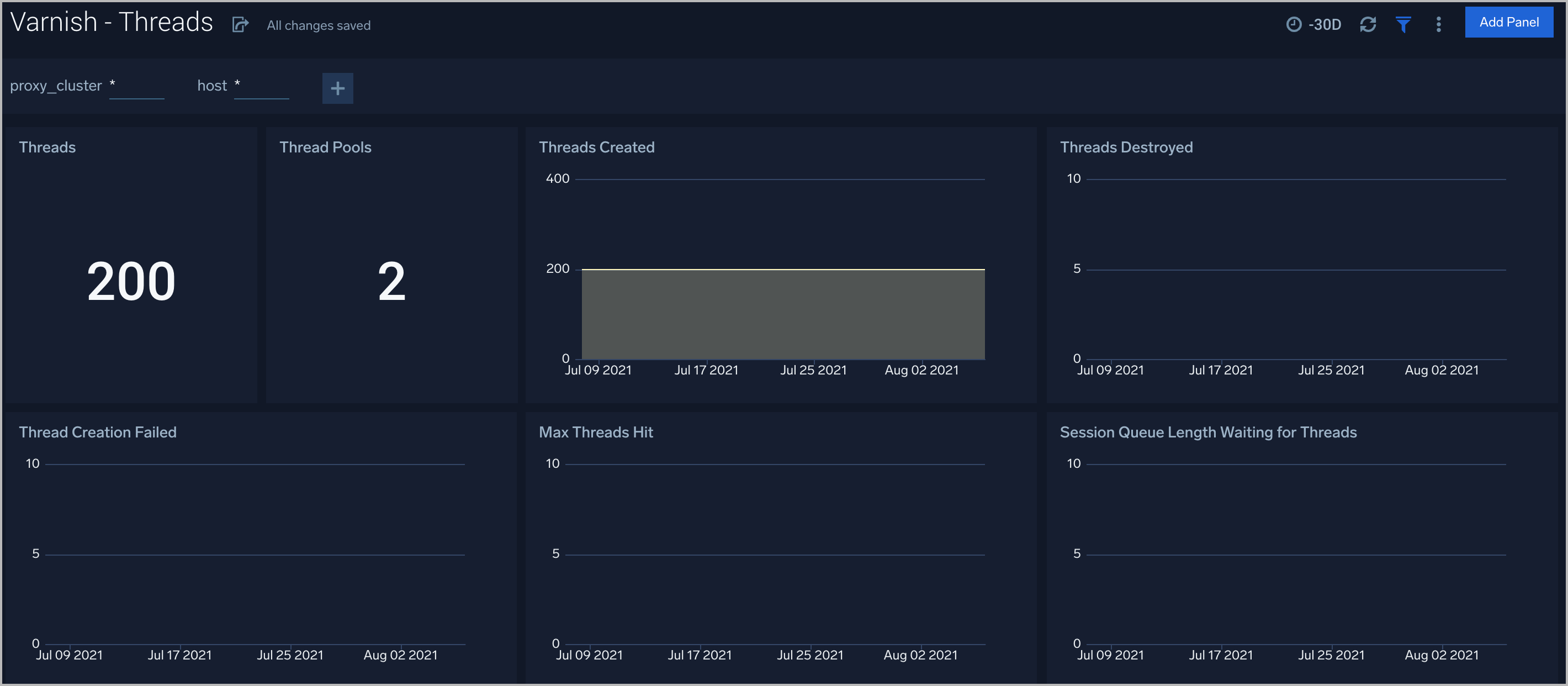Click the Threads Destroyed panel title
This screenshot has height=686, width=1568.
1126,147
